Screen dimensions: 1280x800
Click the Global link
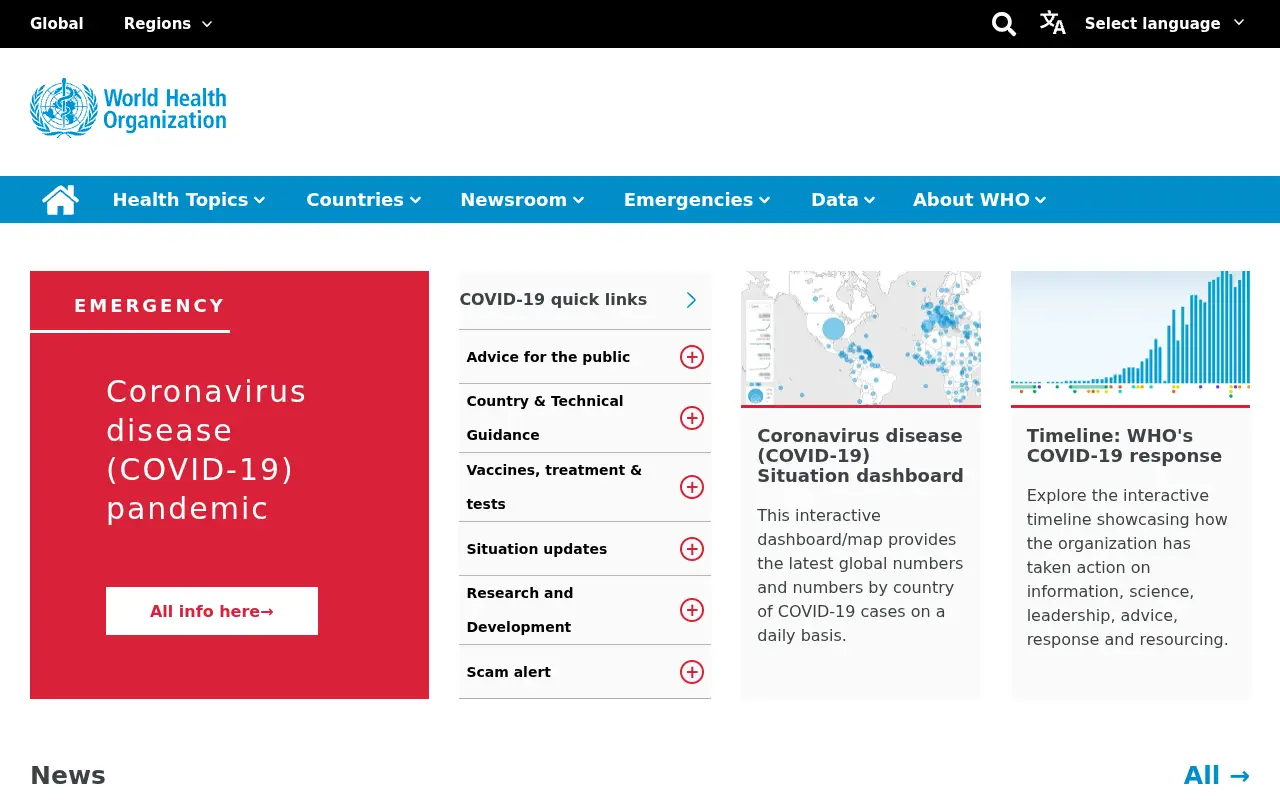click(x=57, y=23)
